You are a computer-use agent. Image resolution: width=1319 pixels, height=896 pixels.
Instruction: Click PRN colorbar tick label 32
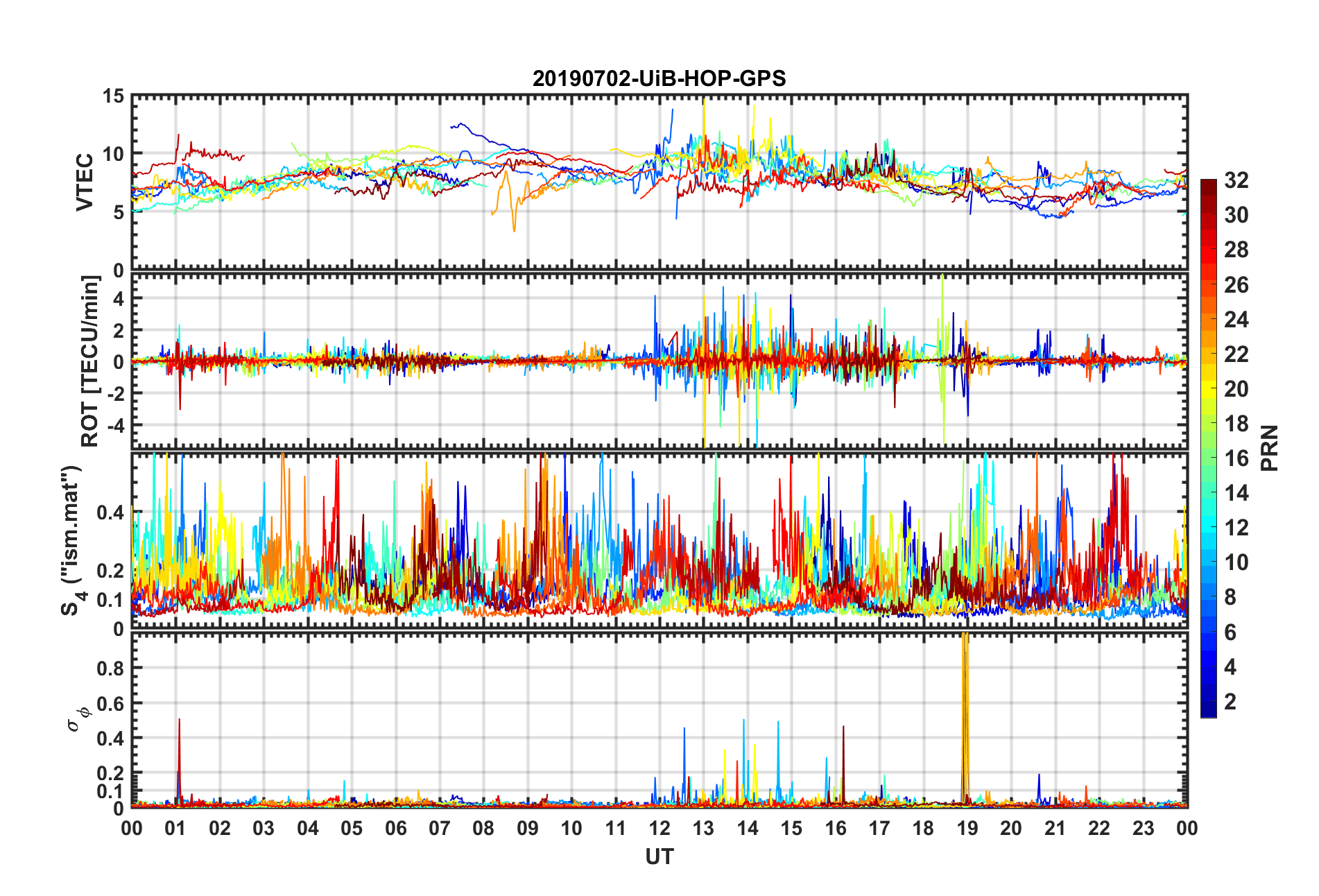[x=1236, y=180]
